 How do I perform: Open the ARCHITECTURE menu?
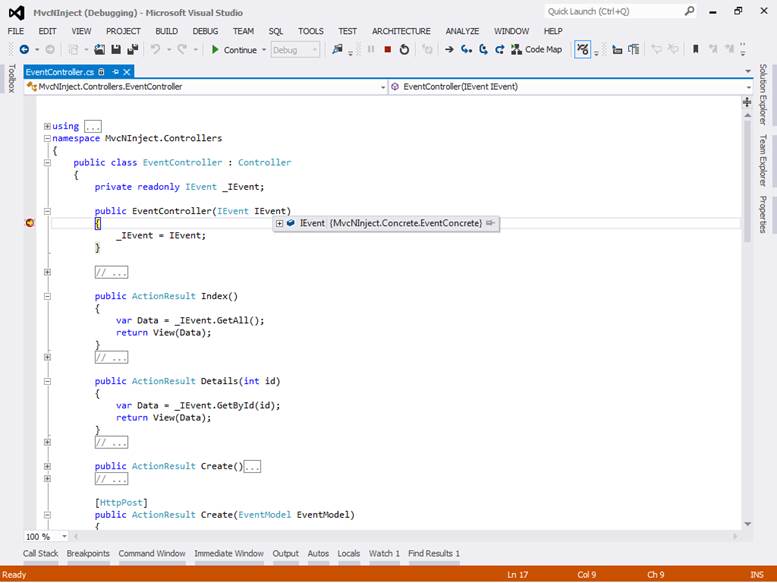(x=401, y=31)
